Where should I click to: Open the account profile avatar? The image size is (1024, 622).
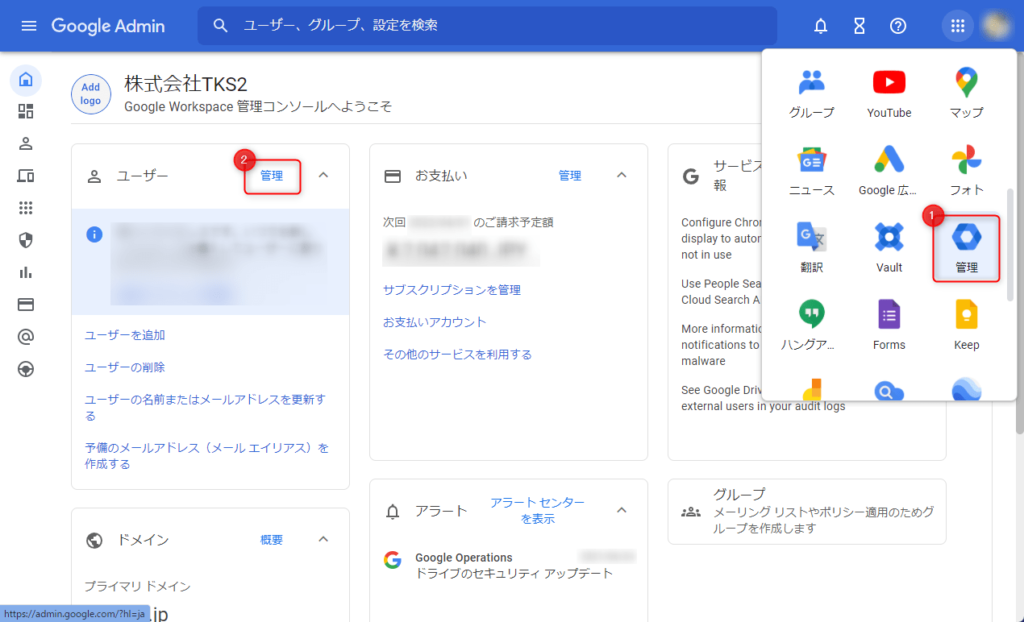point(997,26)
